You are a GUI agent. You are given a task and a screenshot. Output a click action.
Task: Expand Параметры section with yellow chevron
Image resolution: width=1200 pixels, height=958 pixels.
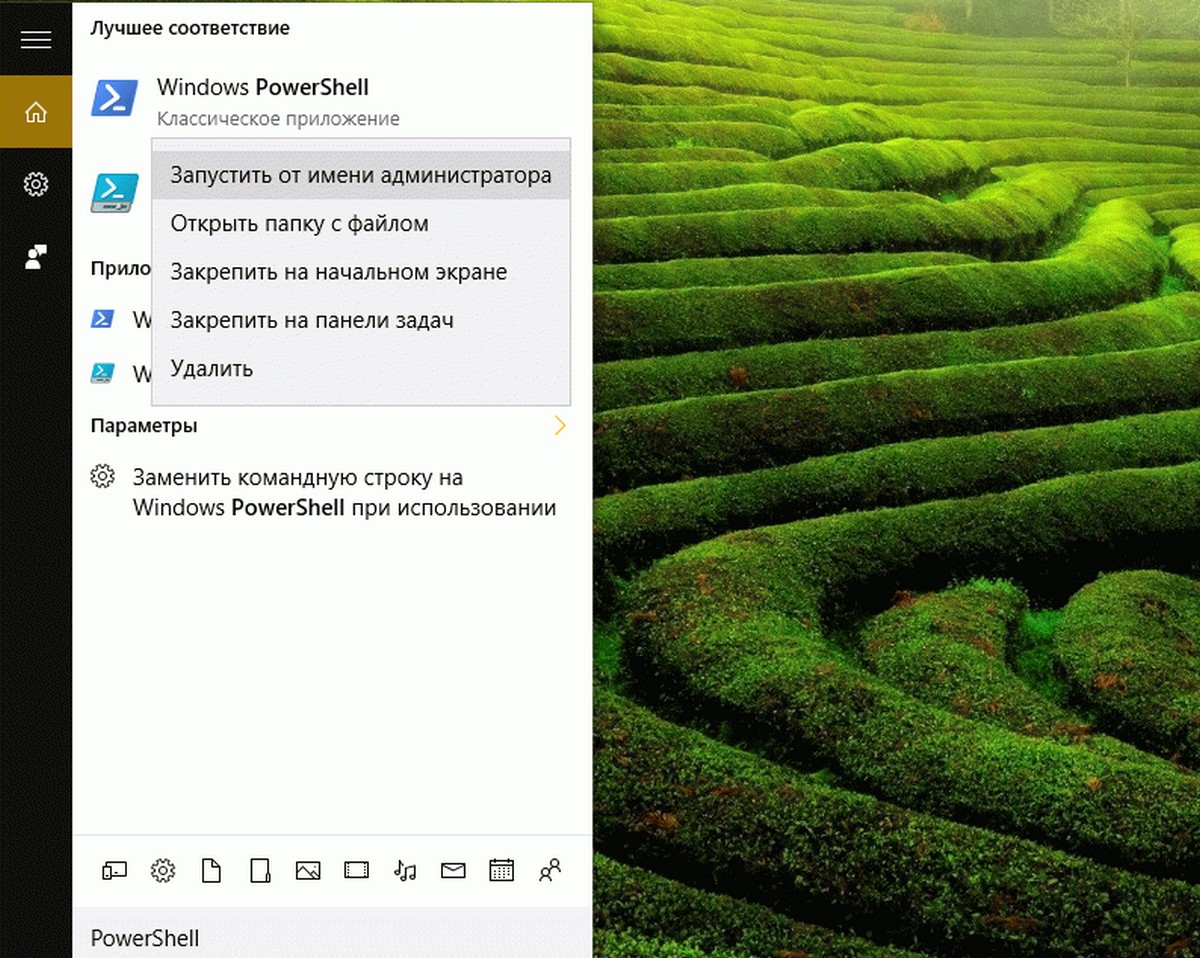coord(560,426)
